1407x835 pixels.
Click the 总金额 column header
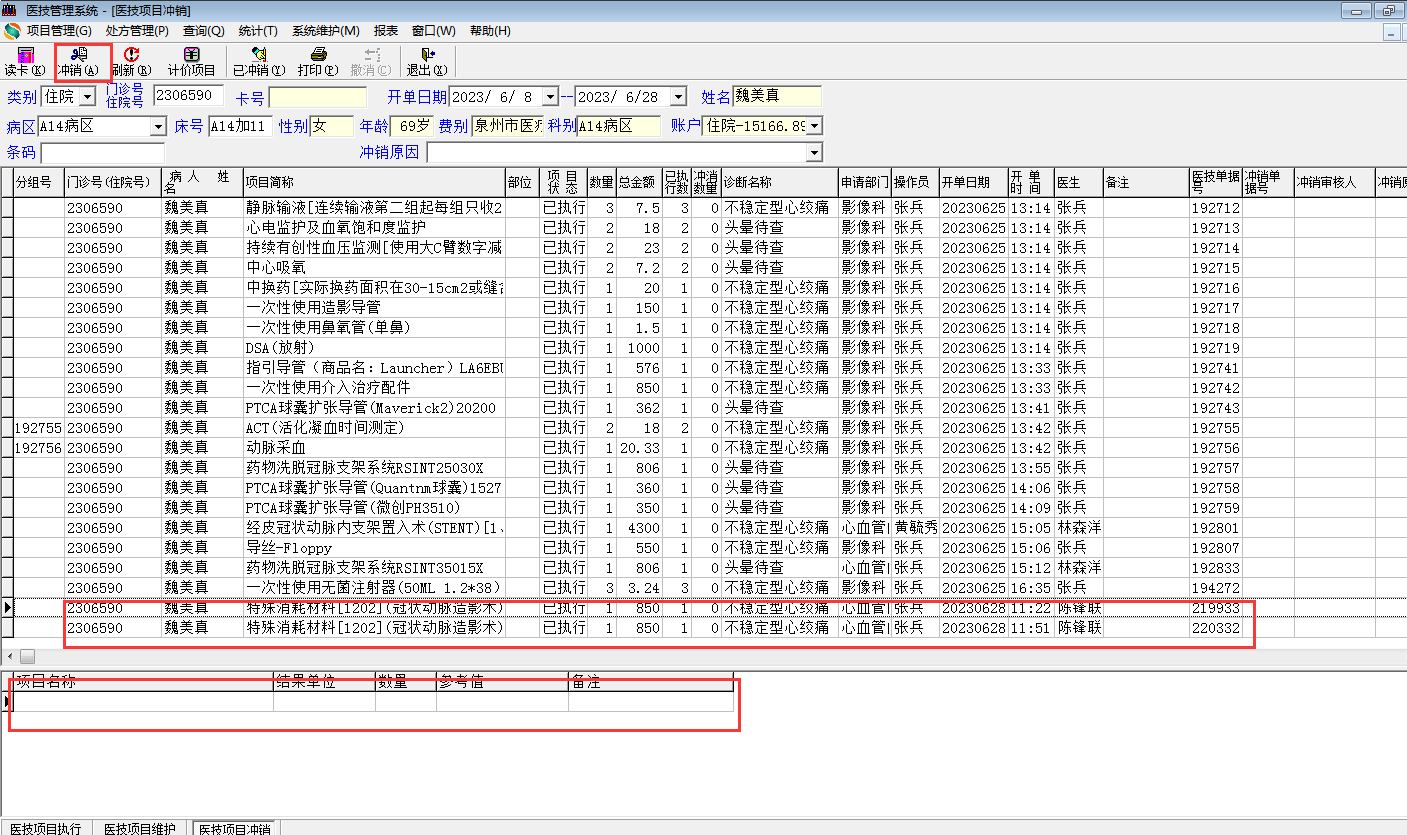(639, 183)
